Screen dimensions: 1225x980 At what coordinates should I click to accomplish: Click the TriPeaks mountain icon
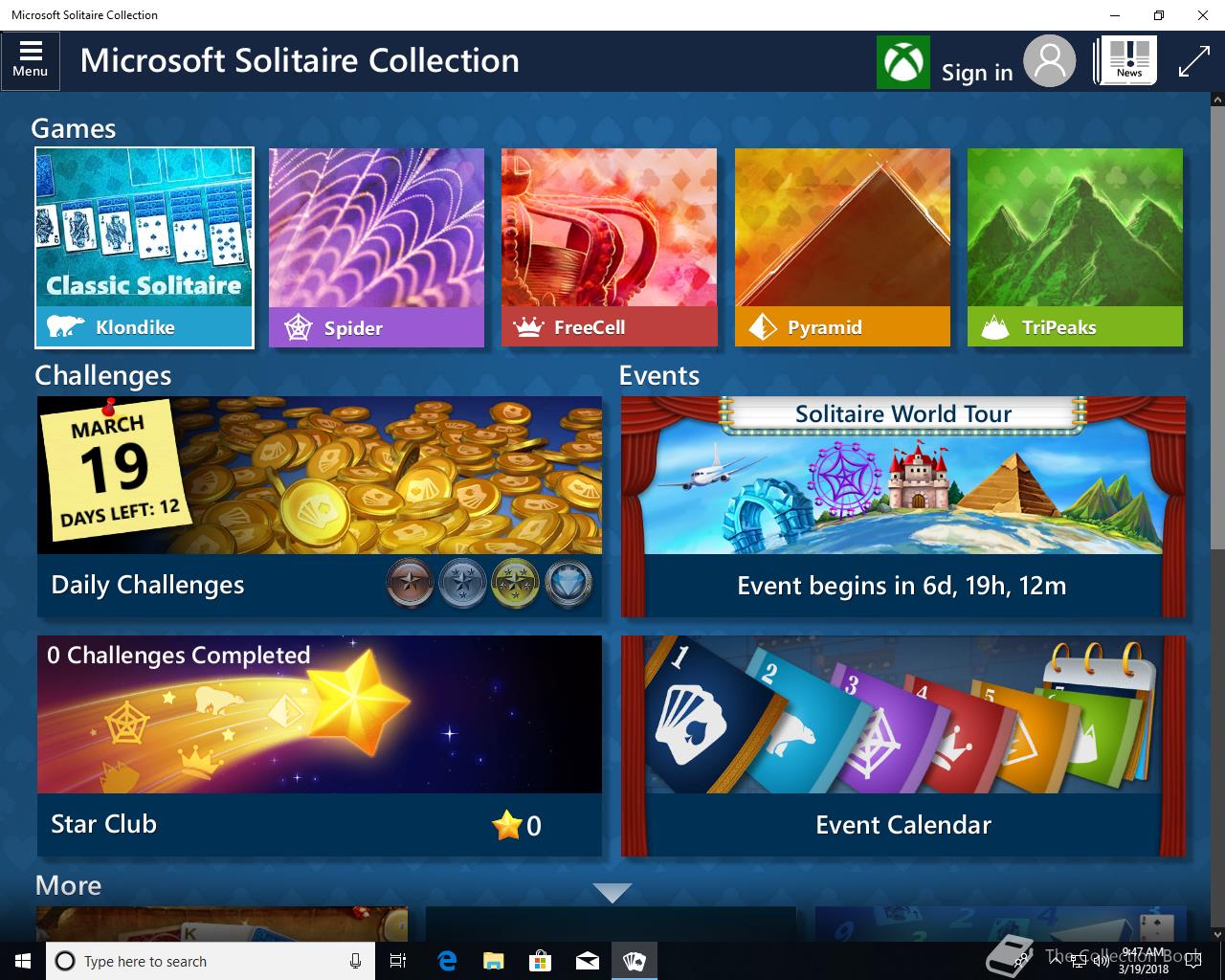coord(995,327)
